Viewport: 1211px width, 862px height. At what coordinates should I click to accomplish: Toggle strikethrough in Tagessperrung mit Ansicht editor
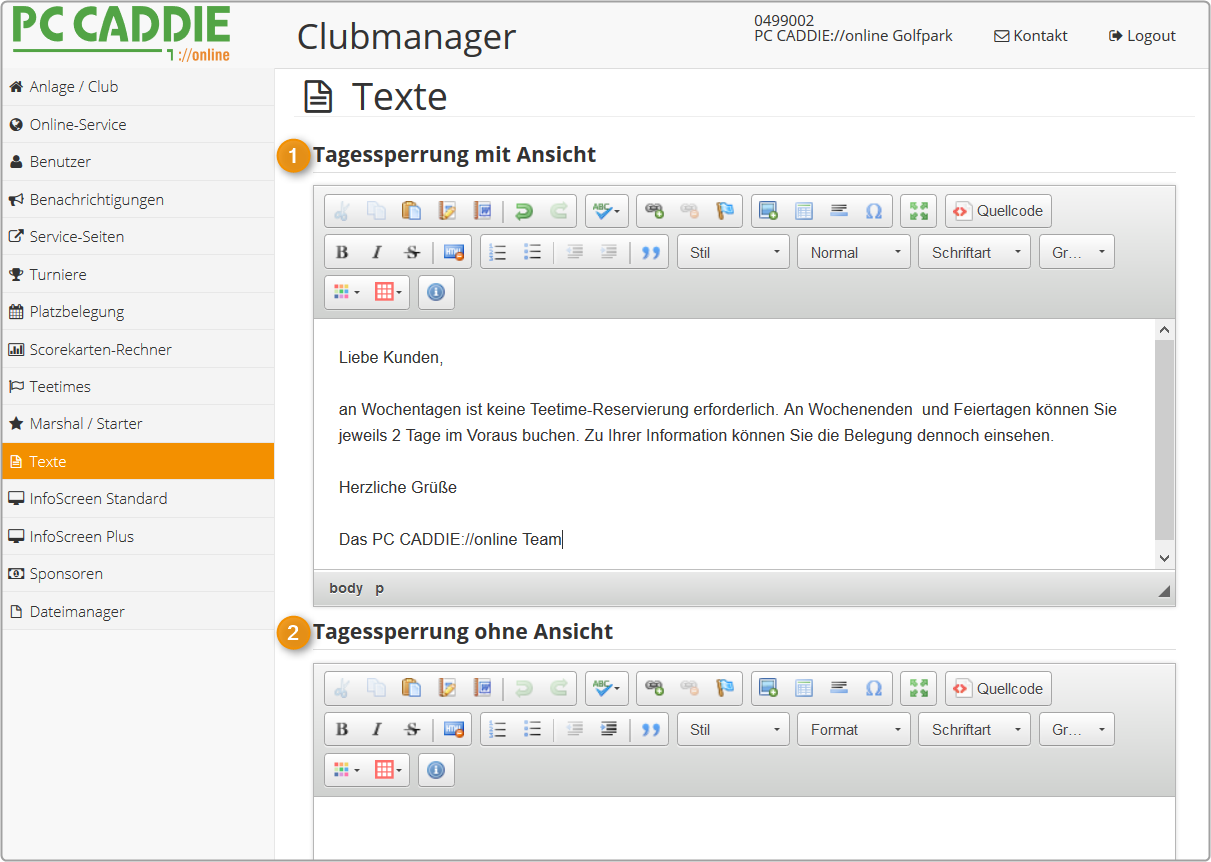click(411, 252)
